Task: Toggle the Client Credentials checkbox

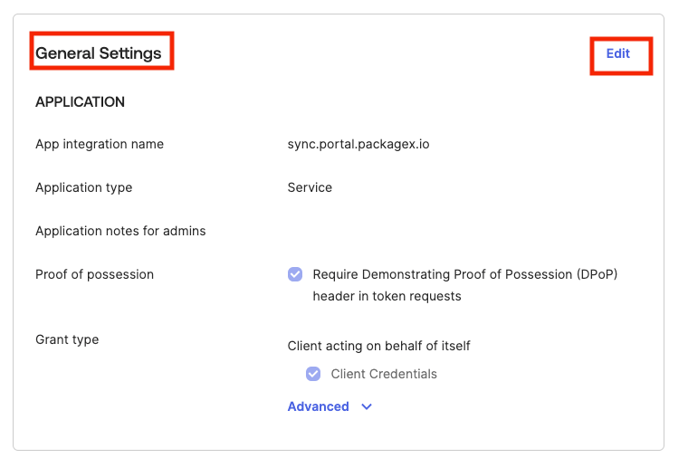Action: (313, 374)
